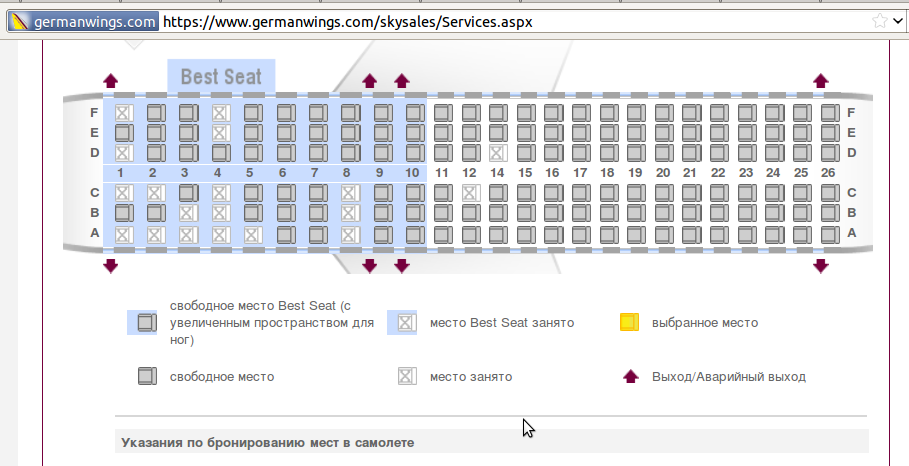This screenshot has width=909, height=466.
Task: Pick seat 1E
Action: pos(124,133)
